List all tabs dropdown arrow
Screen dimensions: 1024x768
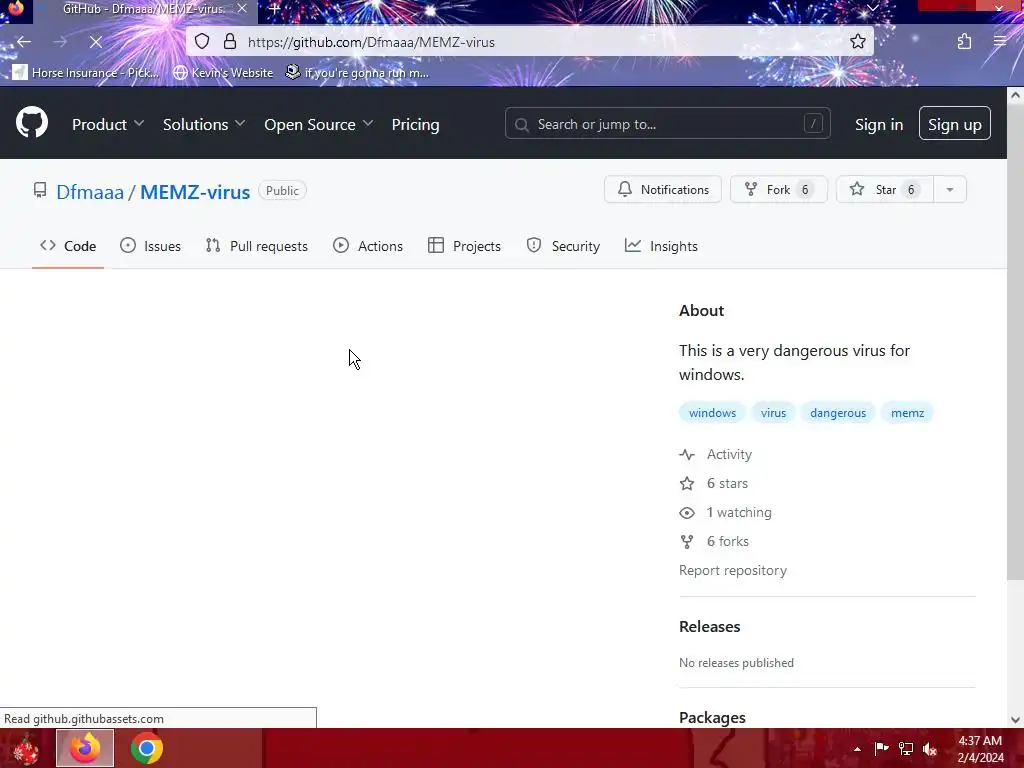coord(872,8)
